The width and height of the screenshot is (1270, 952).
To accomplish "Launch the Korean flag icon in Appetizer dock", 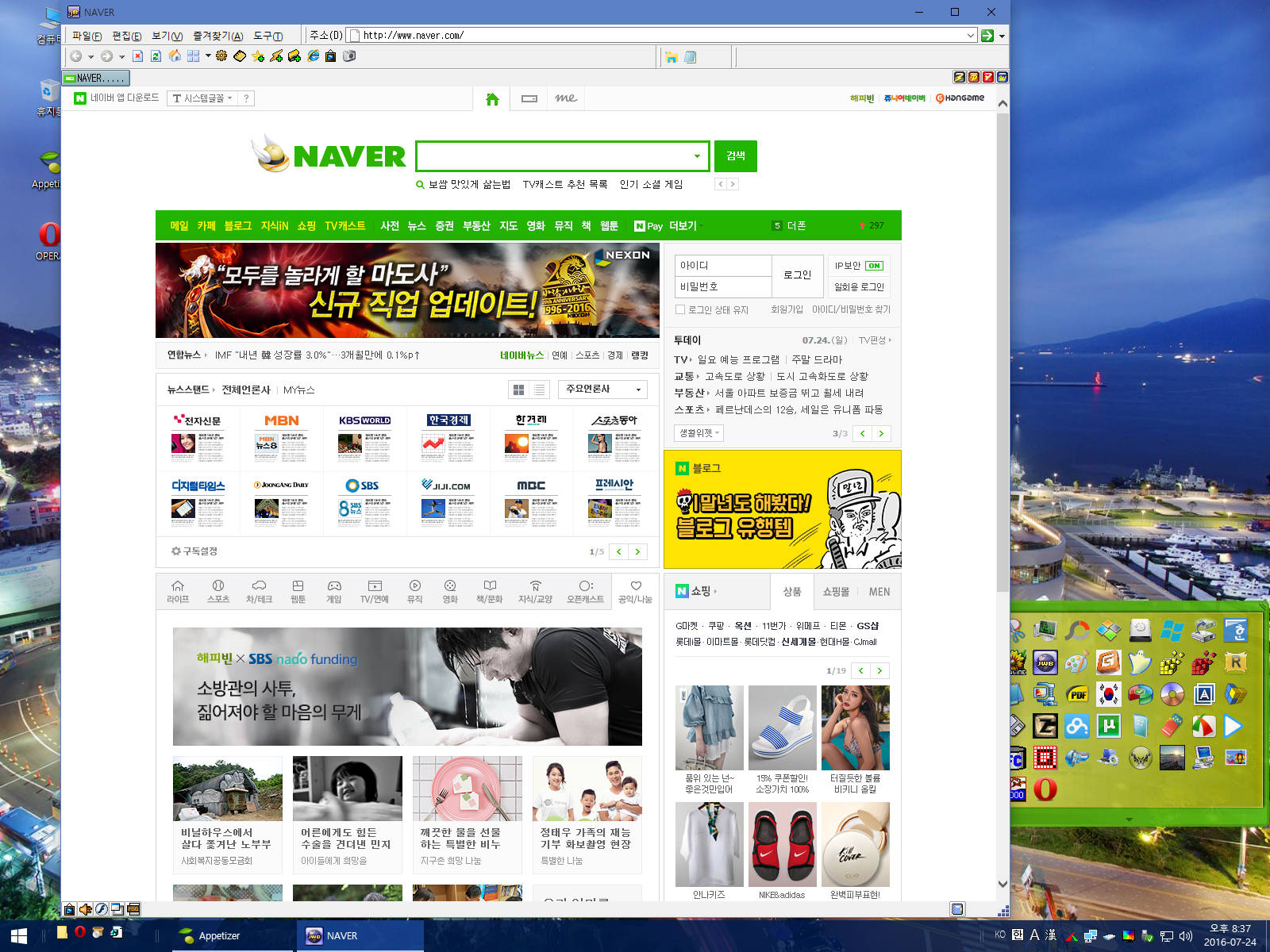I will pyautogui.click(x=1108, y=694).
